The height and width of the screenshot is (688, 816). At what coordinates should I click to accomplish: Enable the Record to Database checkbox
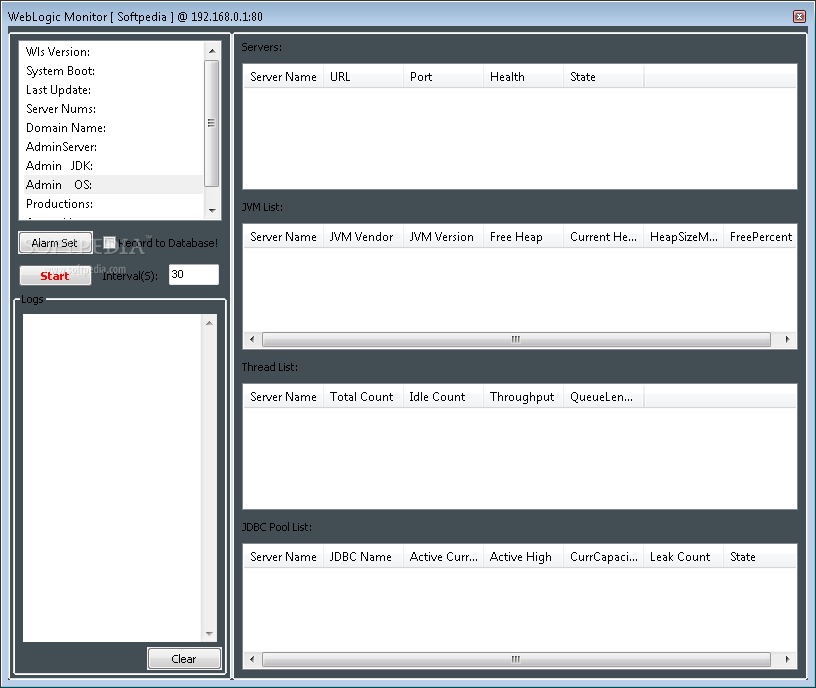click(109, 243)
